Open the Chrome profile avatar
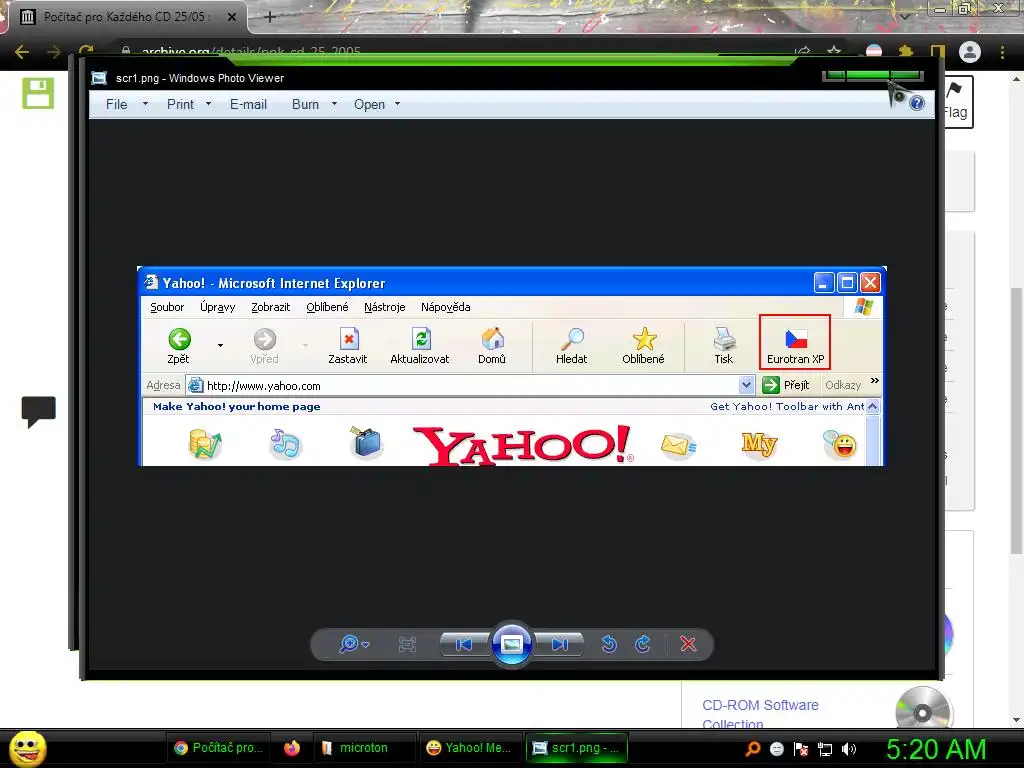 tap(970, 52)
